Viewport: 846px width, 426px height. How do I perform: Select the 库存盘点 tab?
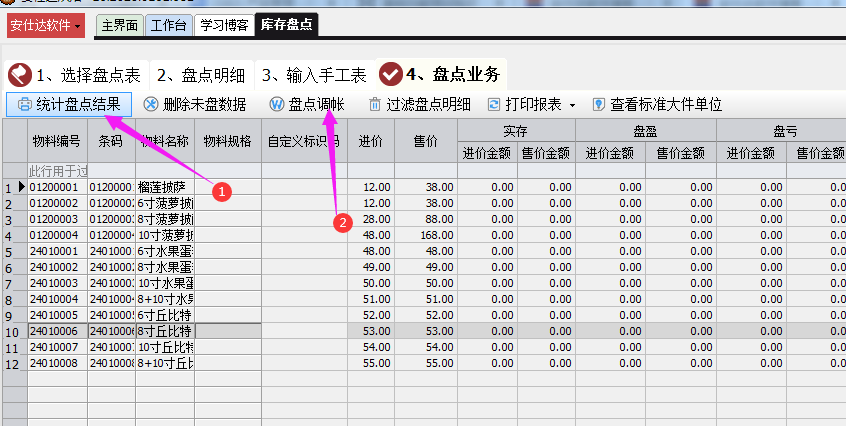286,24
